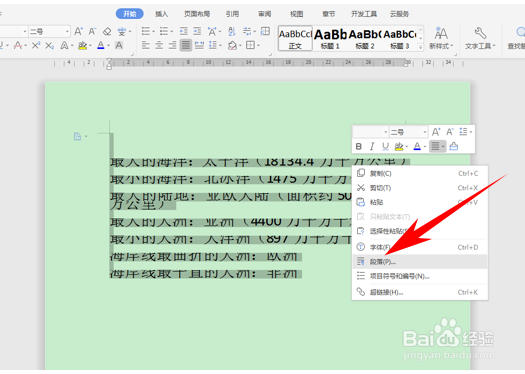Clear formatting with the eraser icon
Screen dimensions: 525x374
(107, 31)
